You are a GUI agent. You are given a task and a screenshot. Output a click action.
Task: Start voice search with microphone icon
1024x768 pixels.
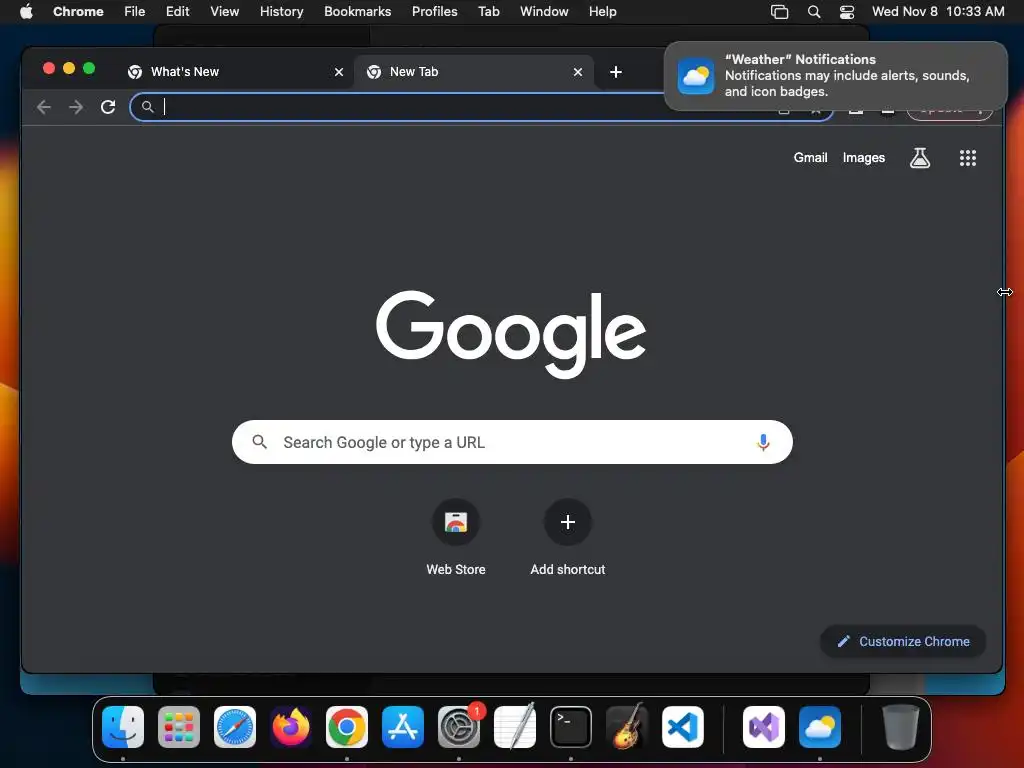tap(762, 442)
